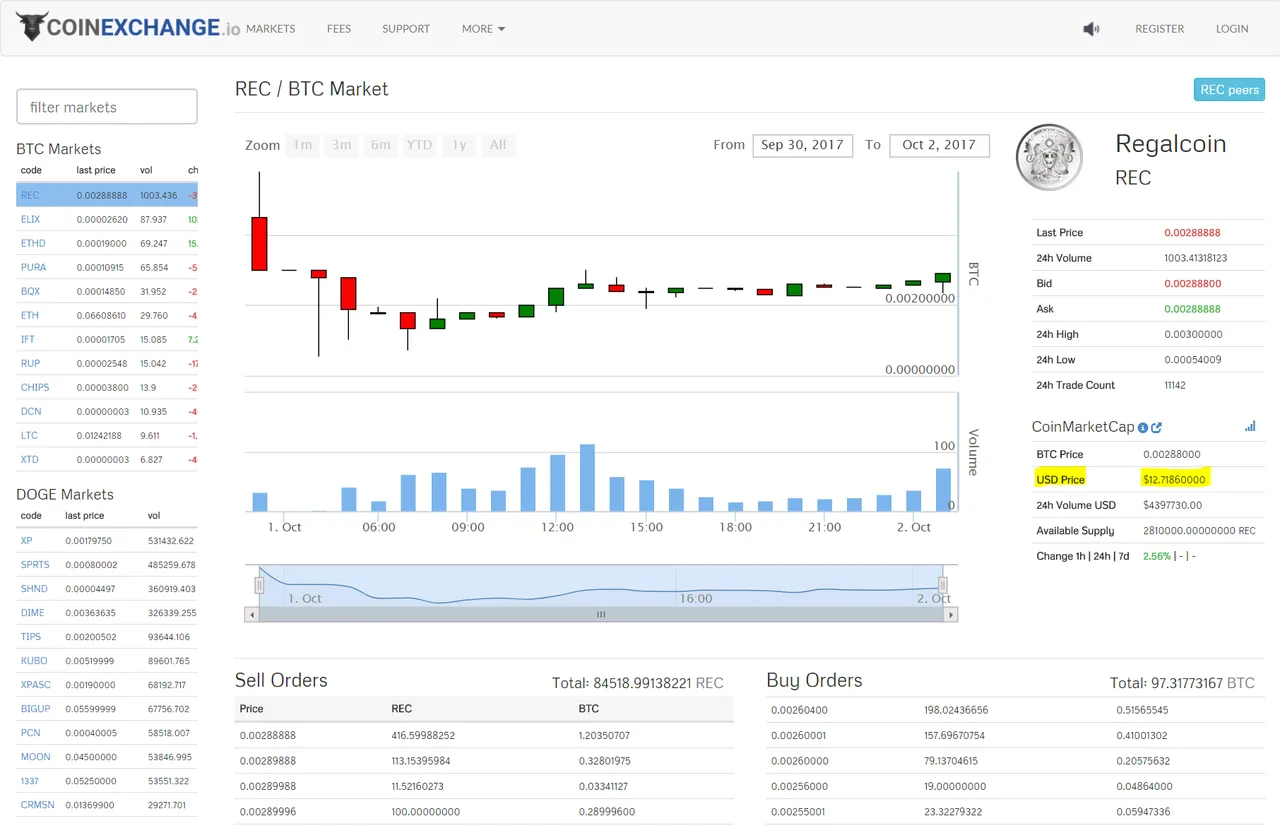Viewport: 1280px width, 826px height.
Task: Click the Last Price value 0.00288888
Action: click(x=1192, y=232)
